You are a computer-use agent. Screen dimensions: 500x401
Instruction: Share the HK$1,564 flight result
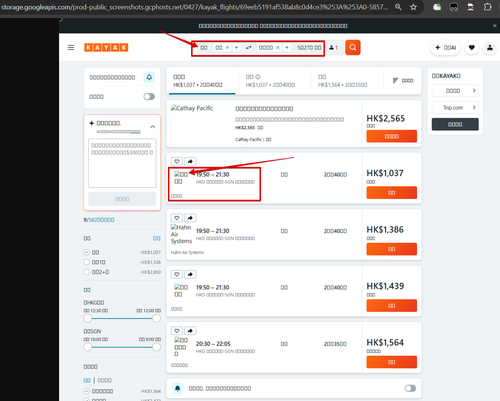[x=190, y=331]
